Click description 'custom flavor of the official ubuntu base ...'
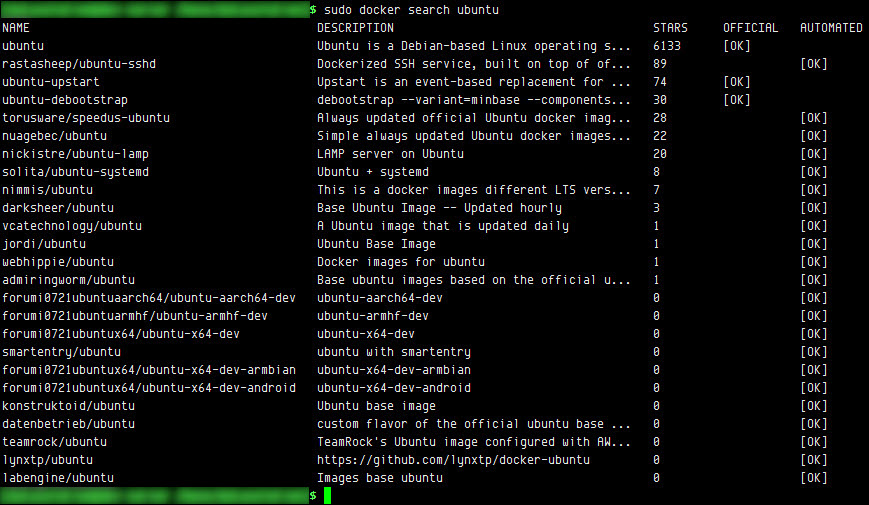 [474, 424]
